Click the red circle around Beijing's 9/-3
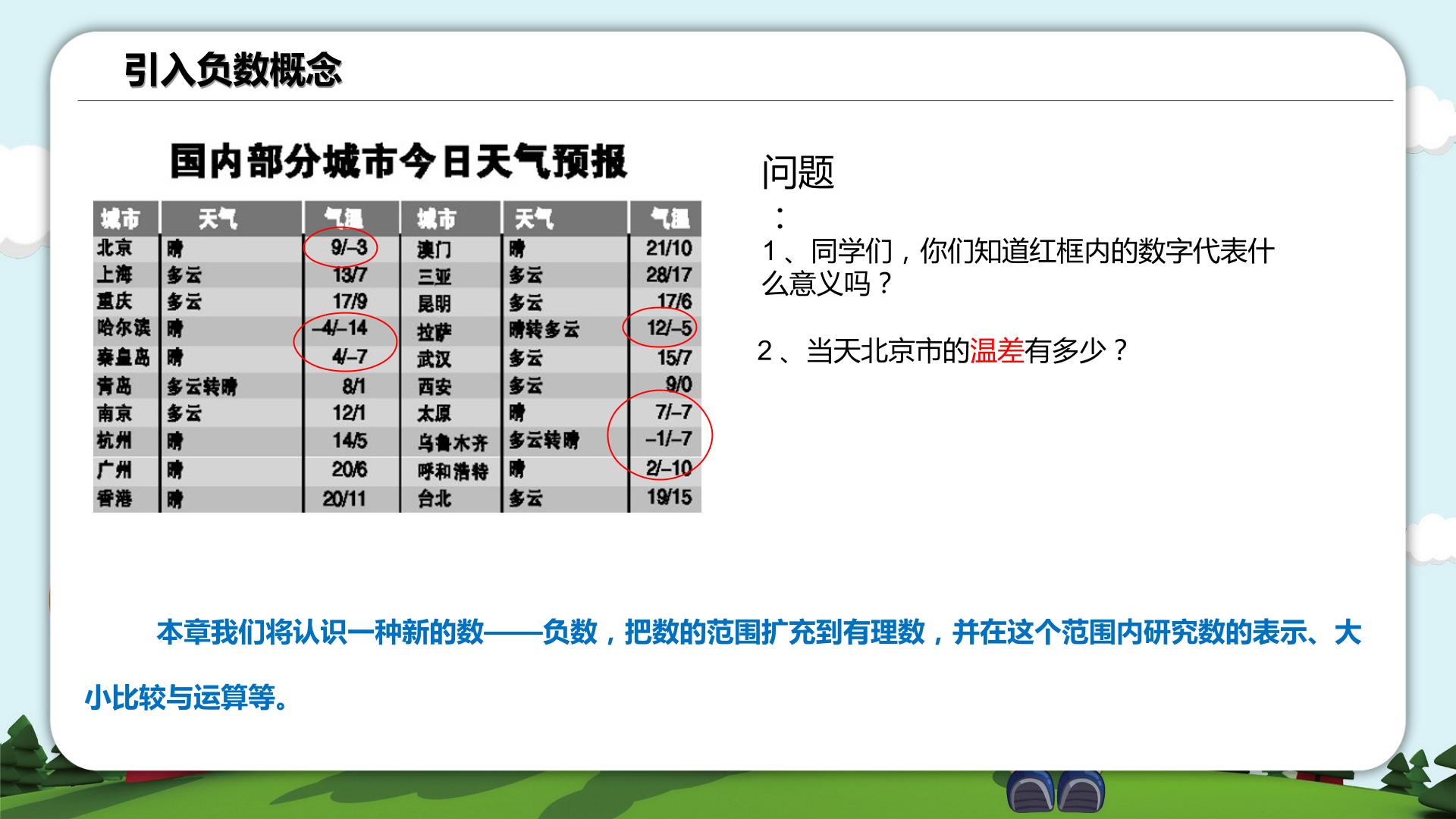The height and width of the screenshot is (819, 1456). (341, 247)
